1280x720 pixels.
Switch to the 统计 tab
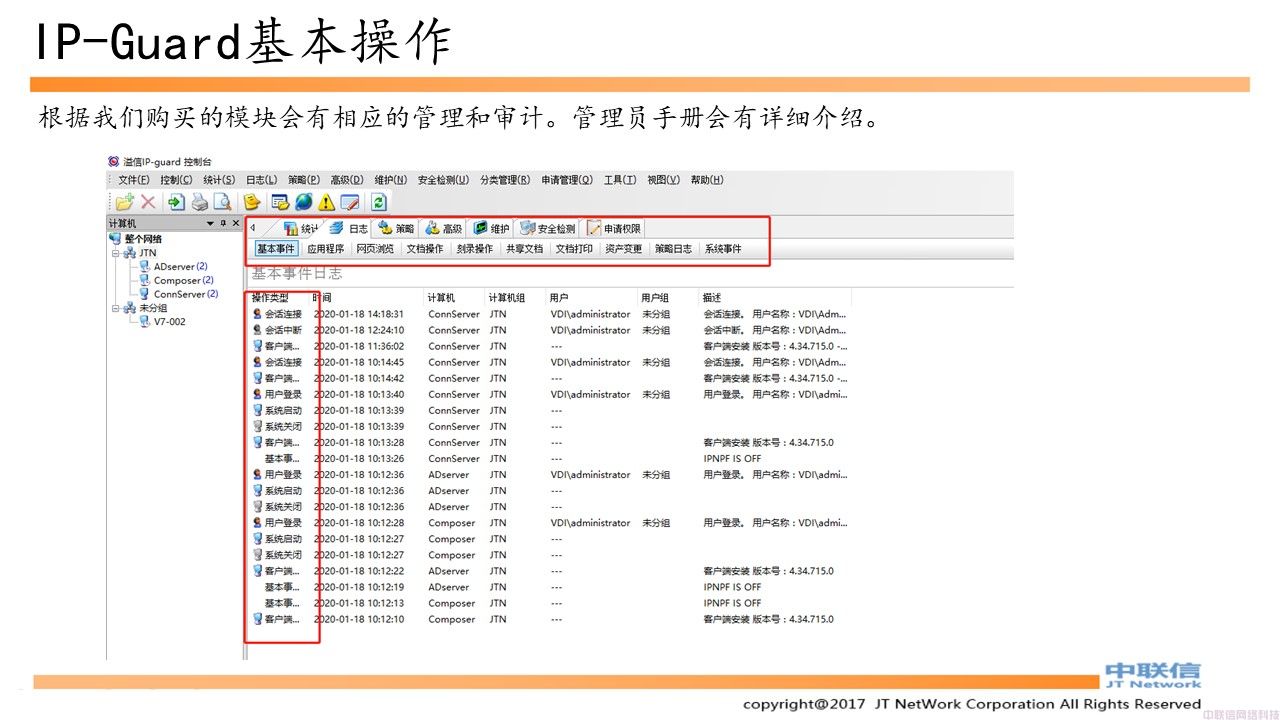click(301, 229)
